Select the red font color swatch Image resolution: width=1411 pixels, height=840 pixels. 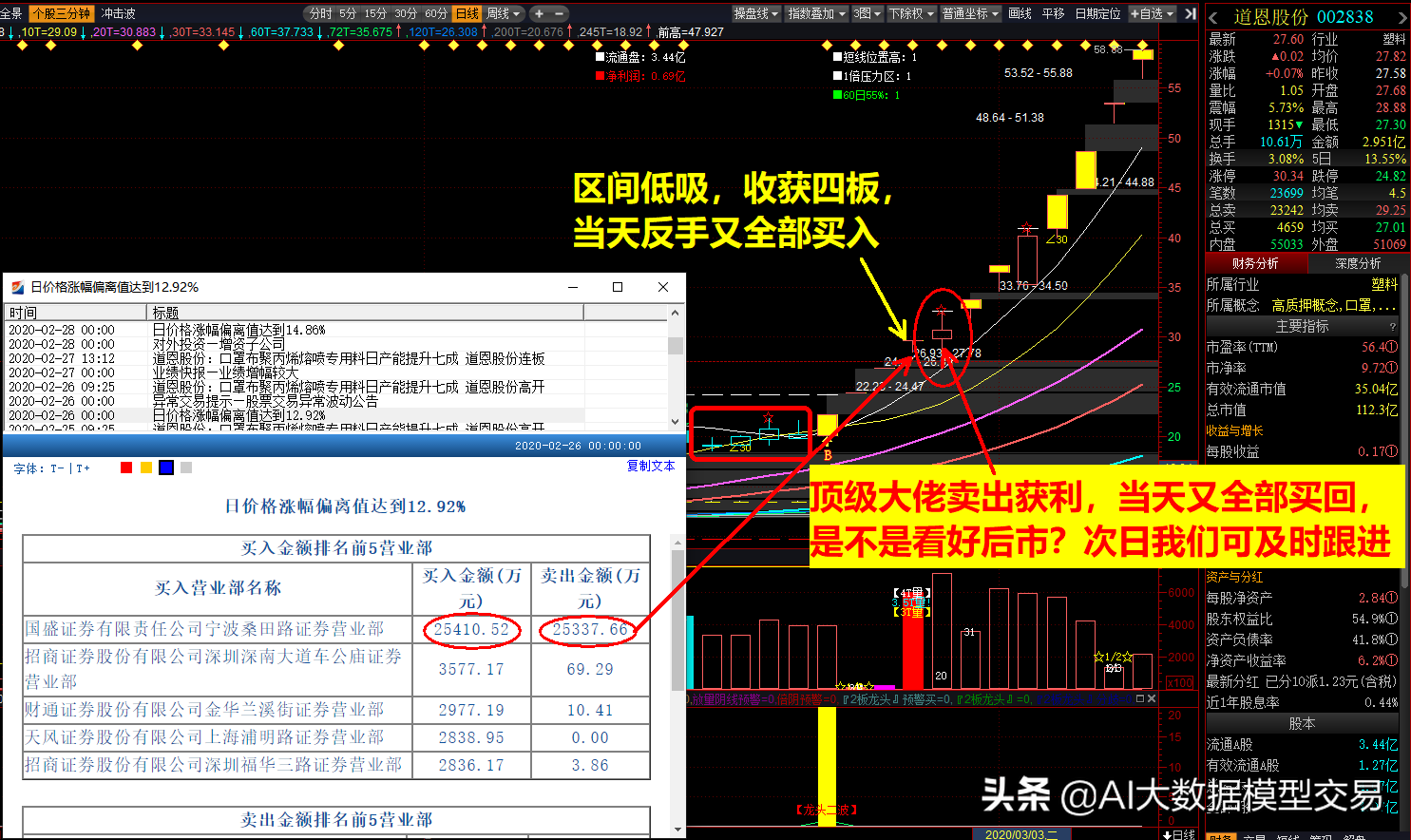pyautogui.click(x=126, y=468)
